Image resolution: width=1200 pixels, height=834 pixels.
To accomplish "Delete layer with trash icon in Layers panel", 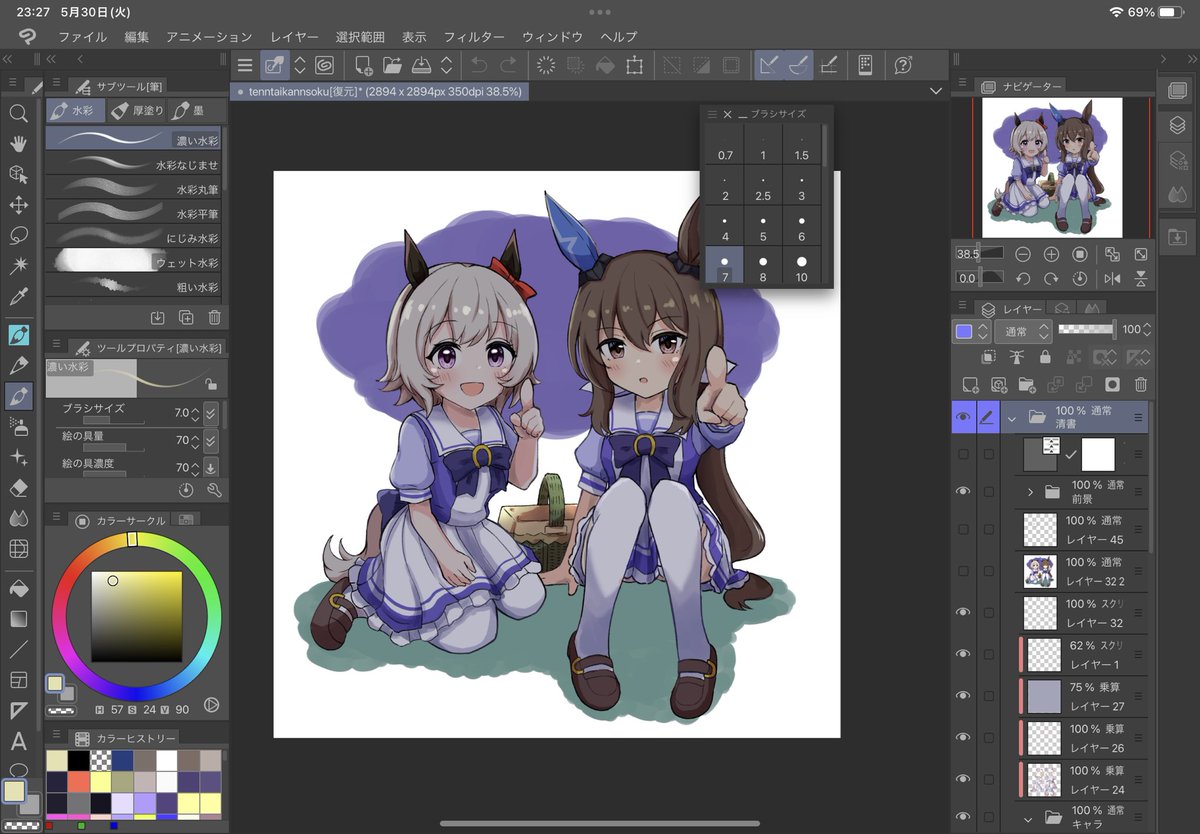I will [1140, 384].
